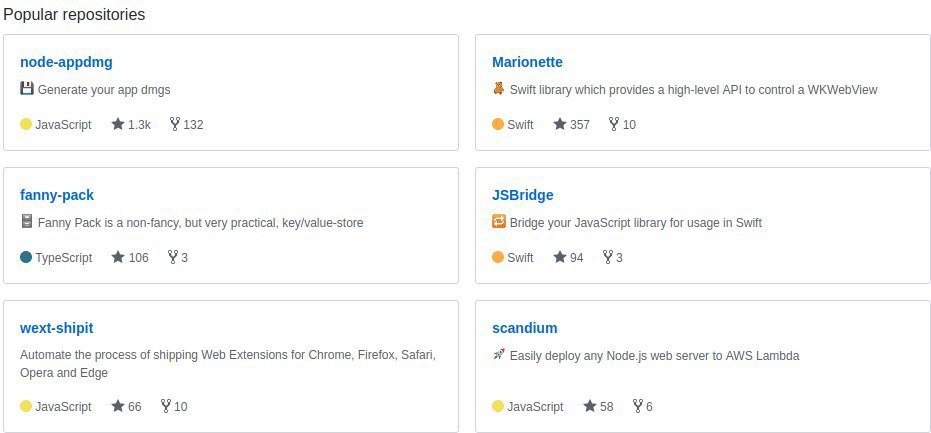Click the teal TypeScript language dot
The width and height of the screenshot is (931, 433).
tap(26, 257)
